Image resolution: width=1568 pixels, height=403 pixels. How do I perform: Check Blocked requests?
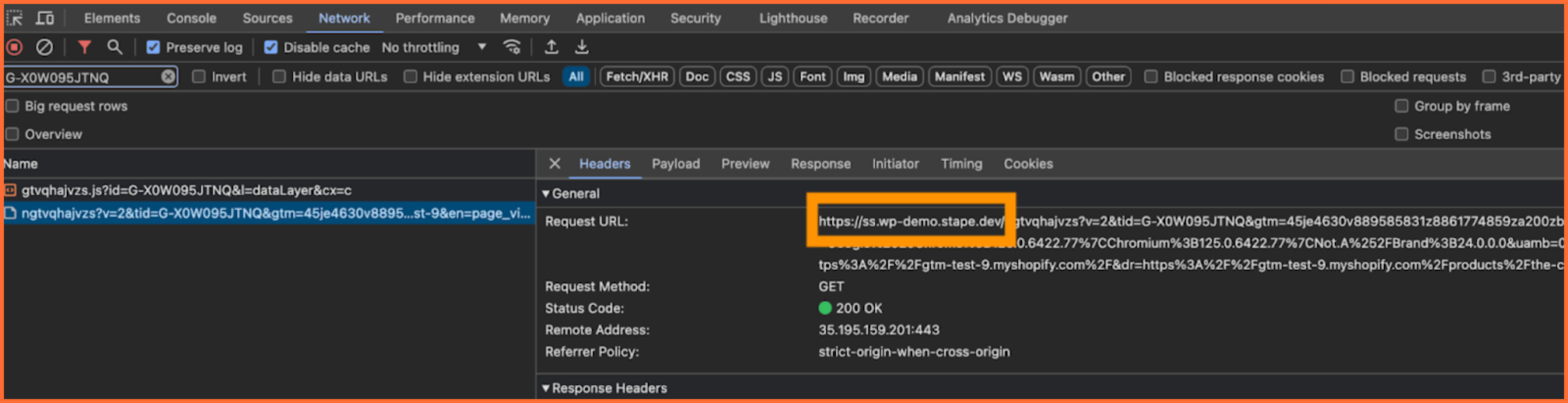click(1347, 76)
